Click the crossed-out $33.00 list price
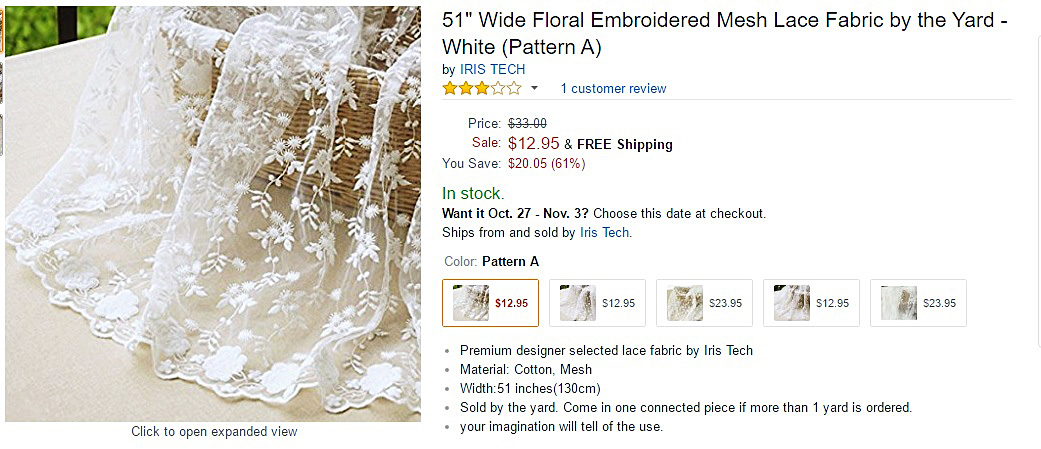This screenshot has width=1041, height=449. (x=527, y=123)
